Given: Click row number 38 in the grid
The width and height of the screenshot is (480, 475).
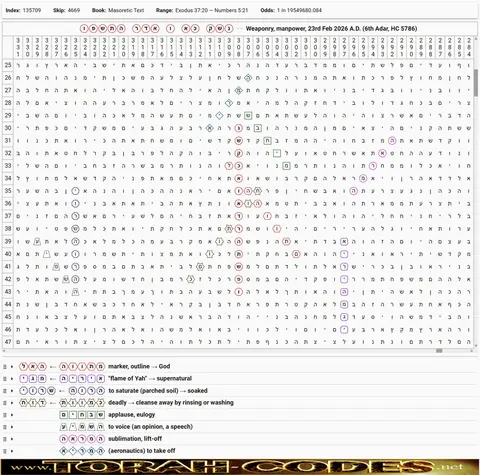Looking at the screenshot, I should 8,229.
